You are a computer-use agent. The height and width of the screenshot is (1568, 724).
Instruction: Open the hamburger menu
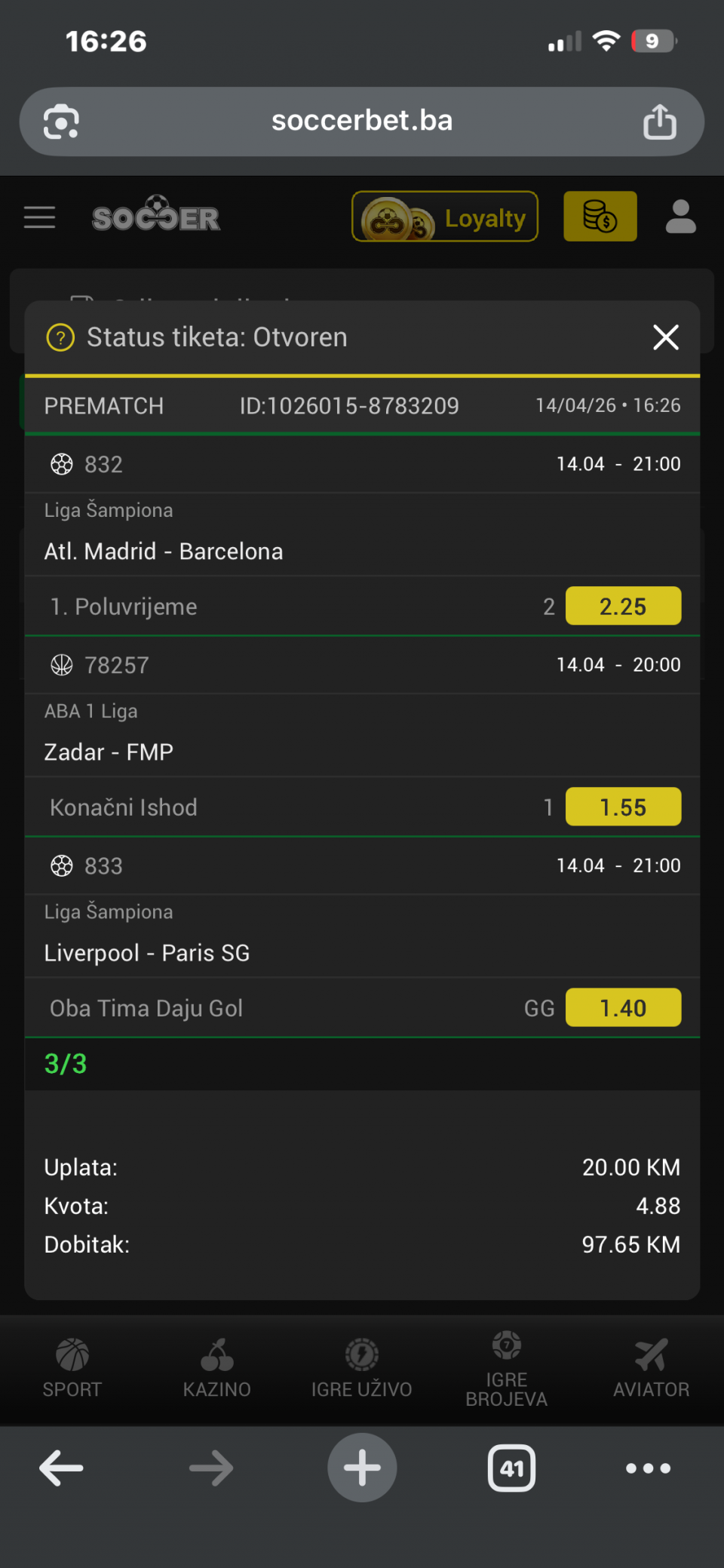point(40,217)
